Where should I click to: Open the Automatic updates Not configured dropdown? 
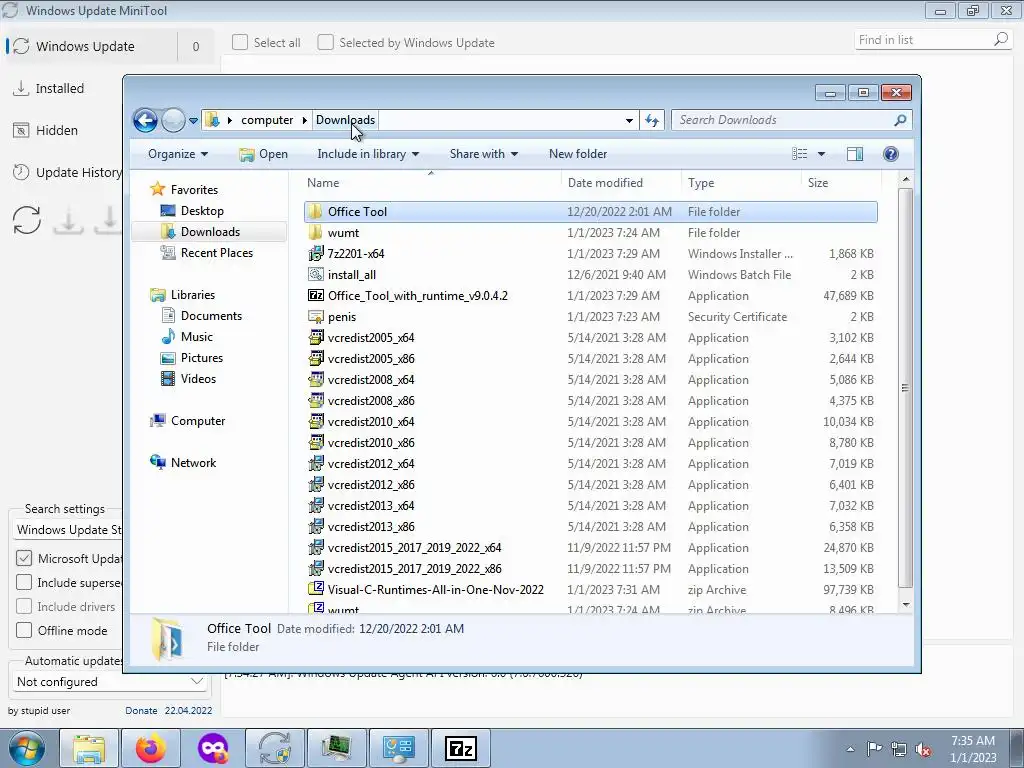(x=110, y=682)
